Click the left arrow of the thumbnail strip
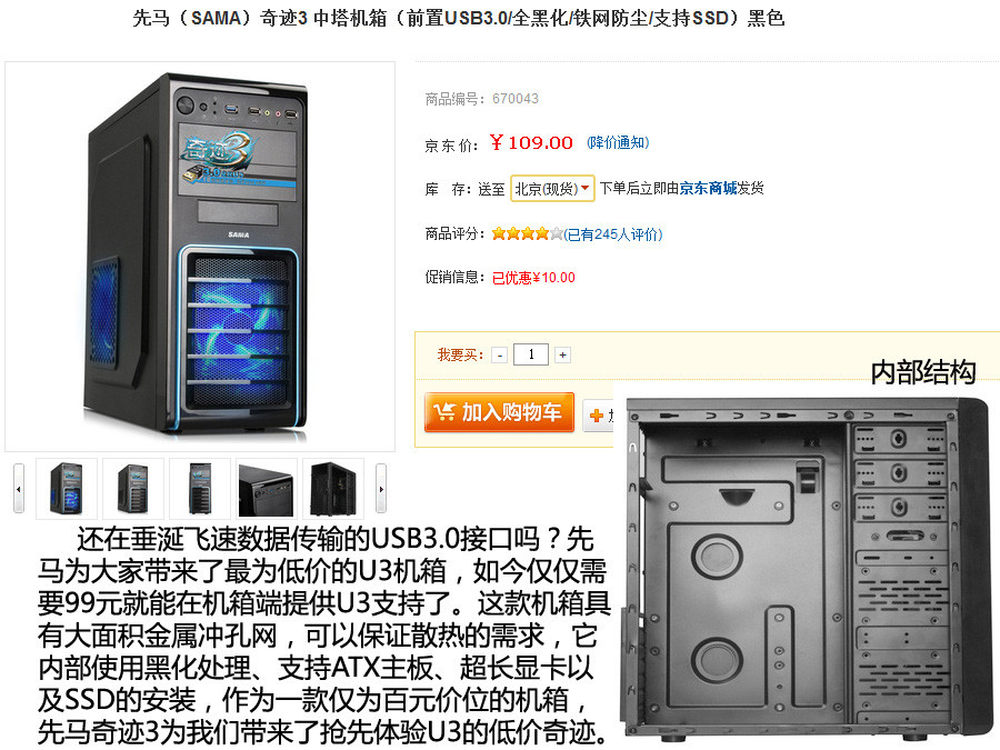 (x=18, y=489)
